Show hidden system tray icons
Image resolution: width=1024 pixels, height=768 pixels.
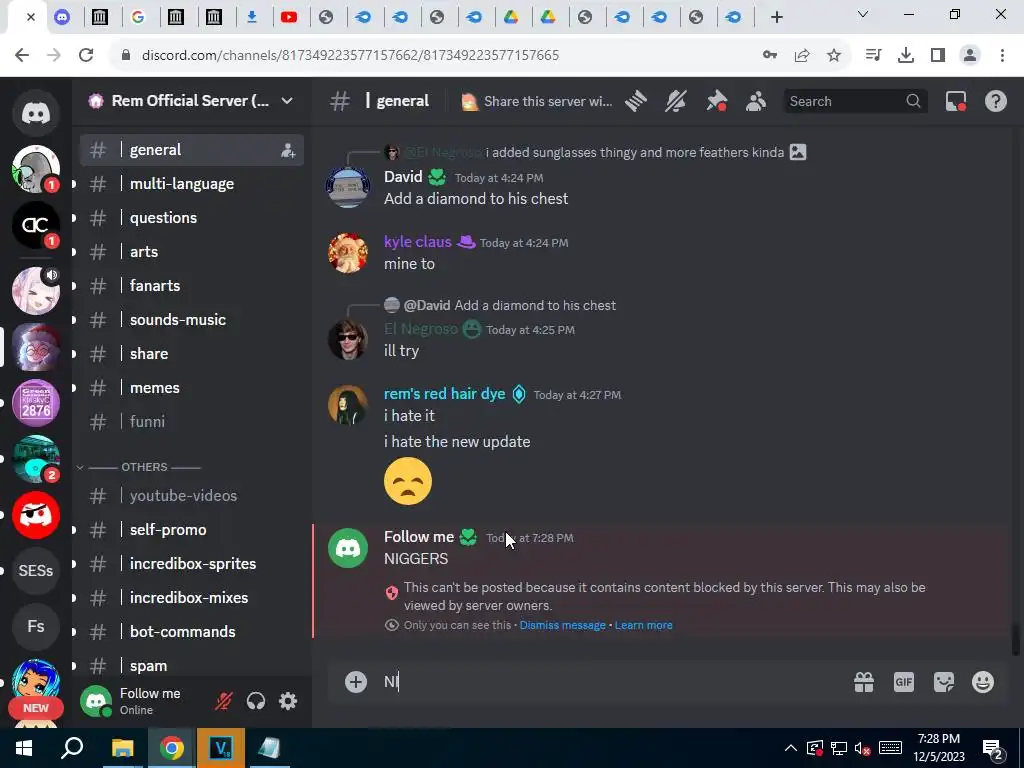coord(790,748)
